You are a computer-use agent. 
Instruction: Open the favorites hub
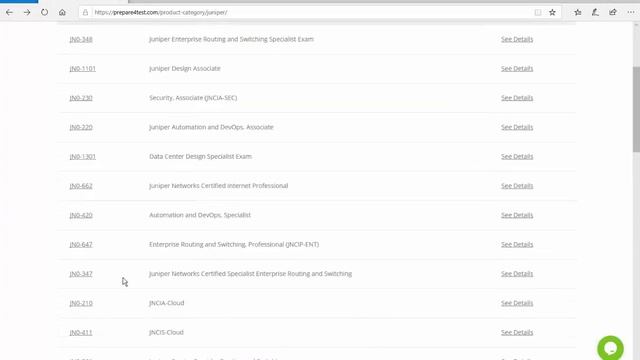(578, 12)
